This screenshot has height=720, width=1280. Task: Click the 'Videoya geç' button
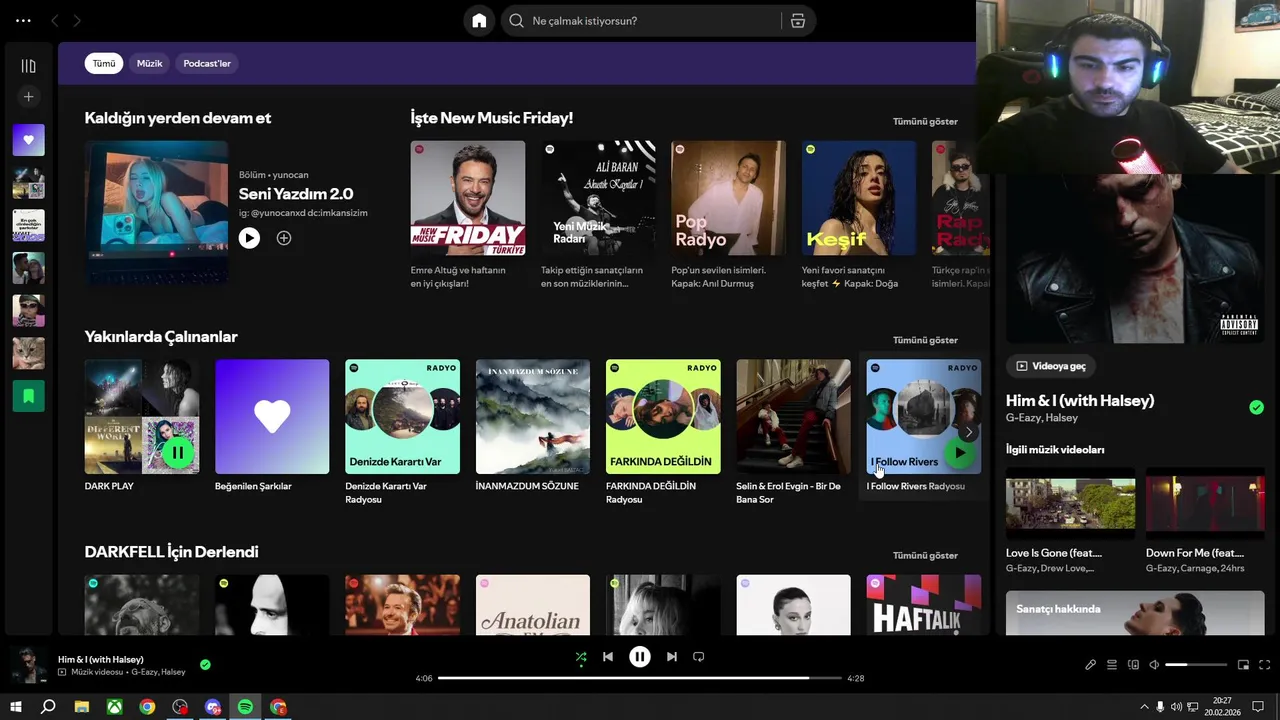1050,366
